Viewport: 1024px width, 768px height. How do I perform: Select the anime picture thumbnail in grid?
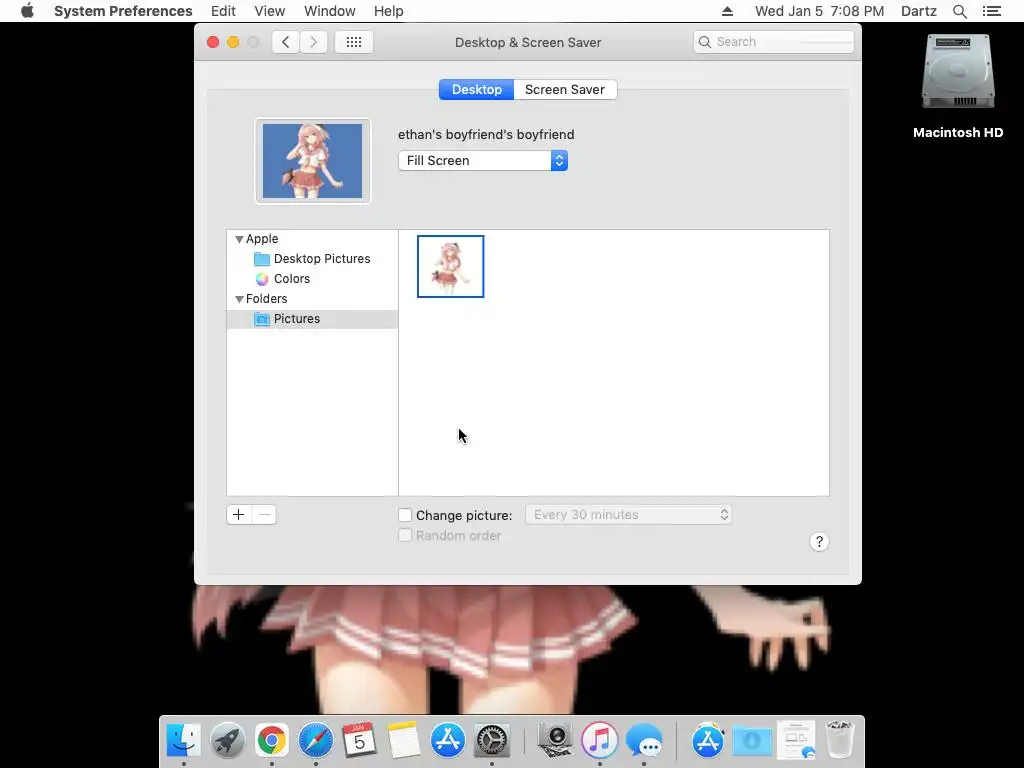[x=451, y=266]
